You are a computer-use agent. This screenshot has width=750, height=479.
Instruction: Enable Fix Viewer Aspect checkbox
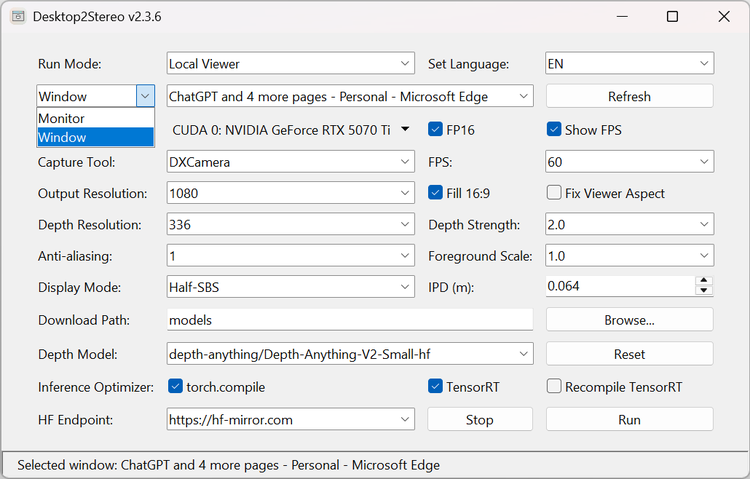pyautogui.click(x=554, y=193)
